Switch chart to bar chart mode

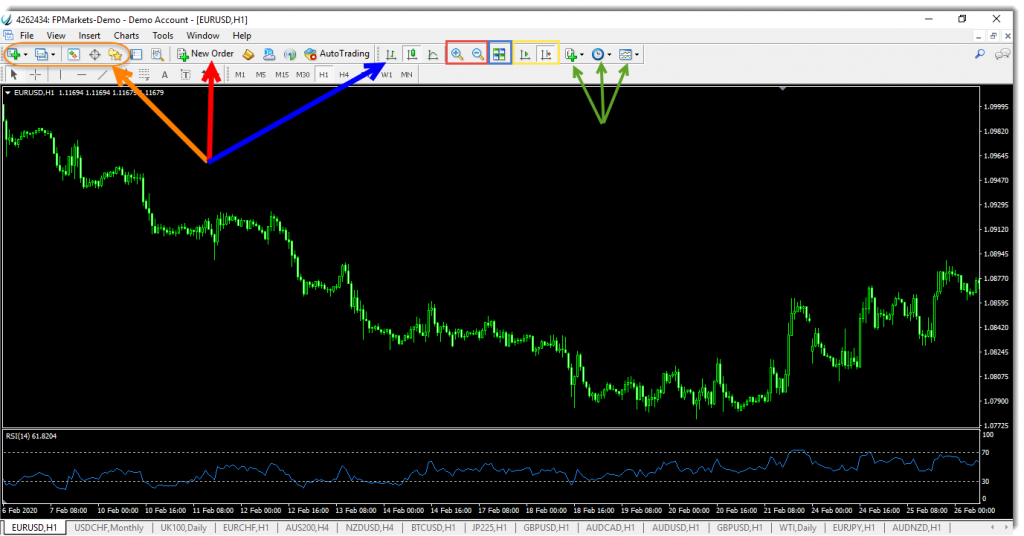pos(391,55)
